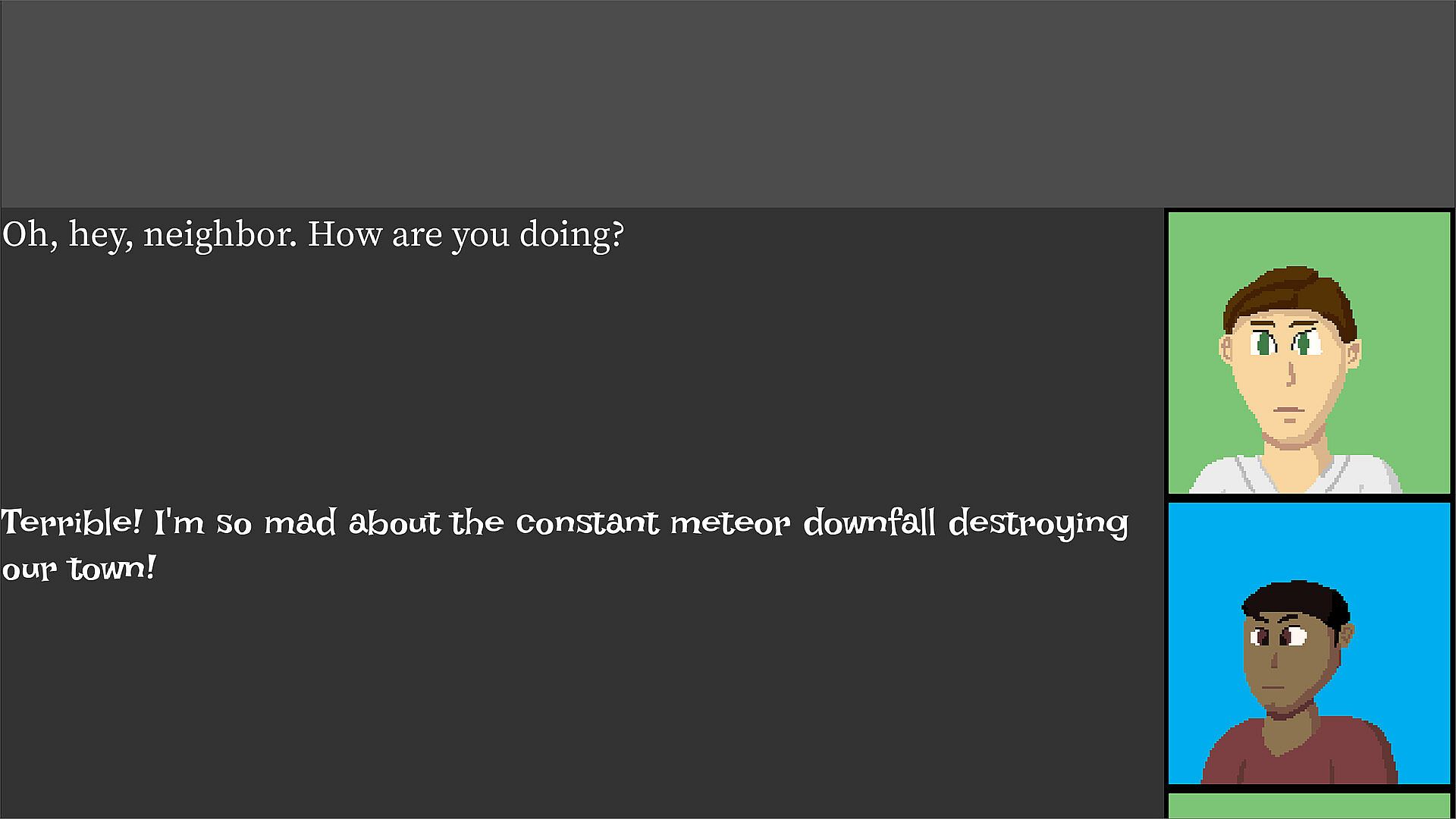
Task: Click the word "constant" in the reply
Action: (x=587, y=523)
